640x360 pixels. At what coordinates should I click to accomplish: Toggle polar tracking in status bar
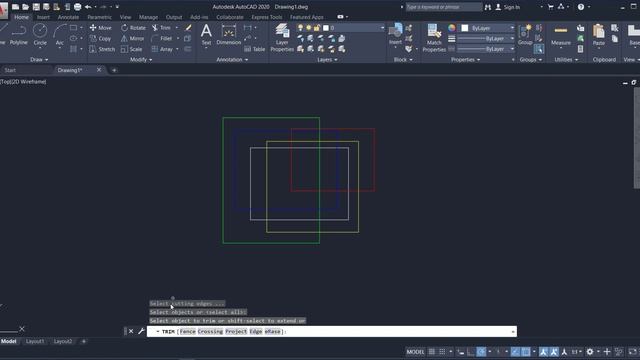pyautogui.click(x=481, y=351)
